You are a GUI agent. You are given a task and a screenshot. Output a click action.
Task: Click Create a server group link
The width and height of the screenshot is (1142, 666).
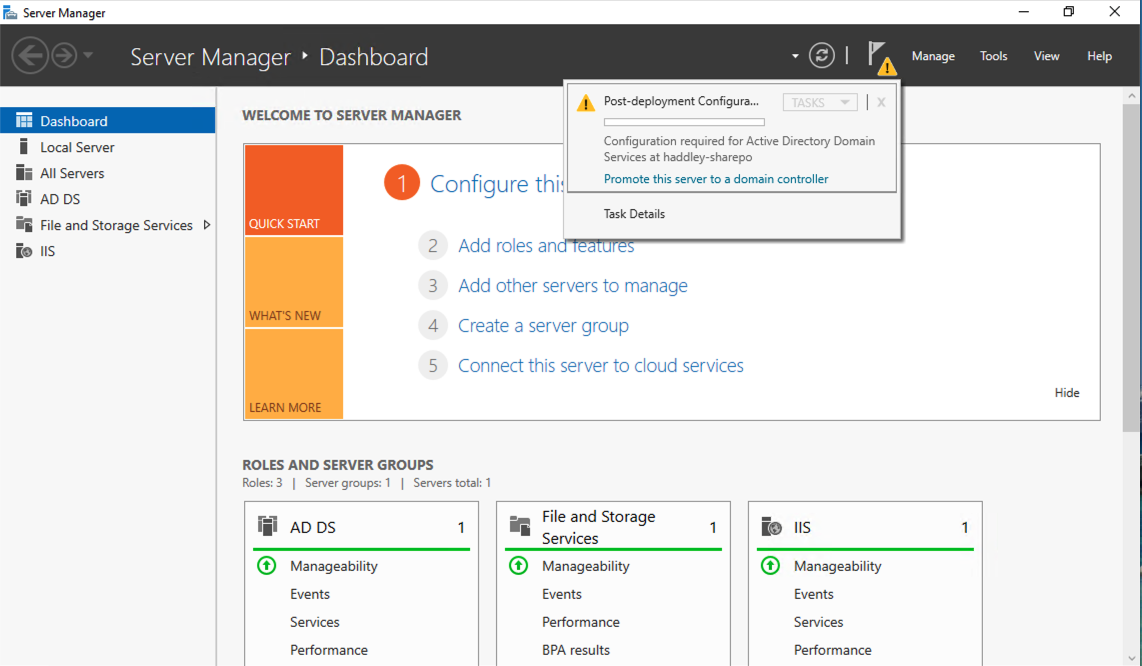tap(543, 326)
